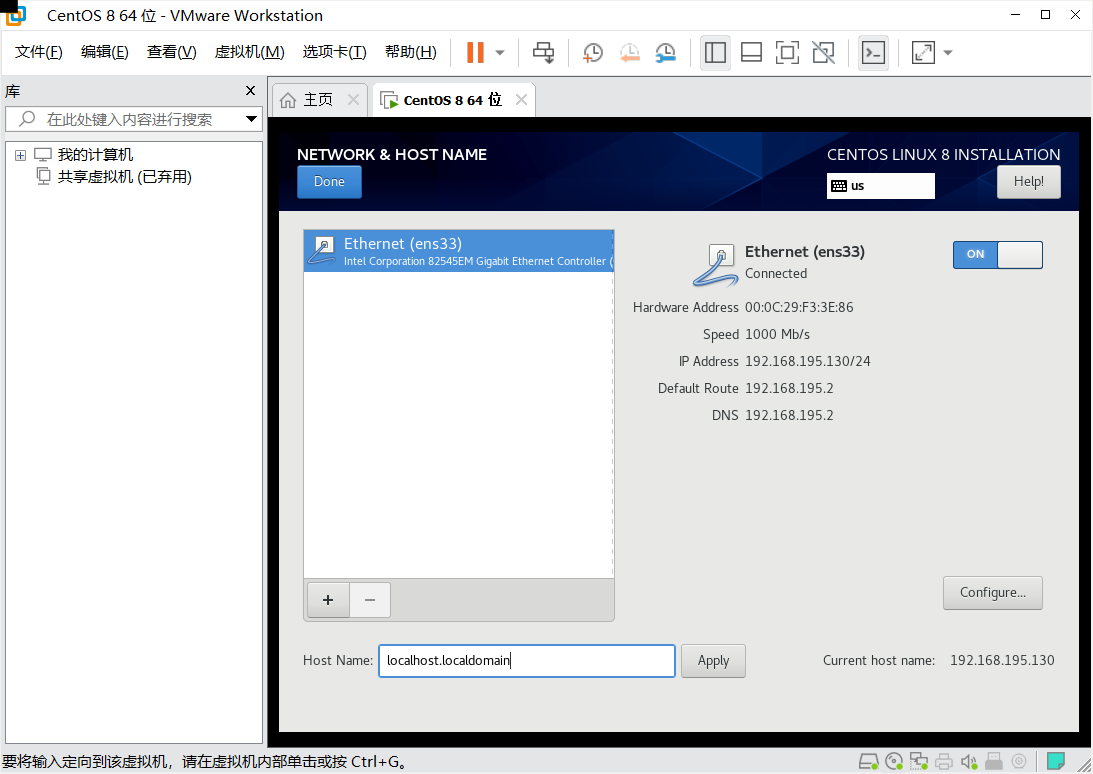Click the Help! button
The width and height of the screenshot is (1093, 774).
click(1028, 181)
